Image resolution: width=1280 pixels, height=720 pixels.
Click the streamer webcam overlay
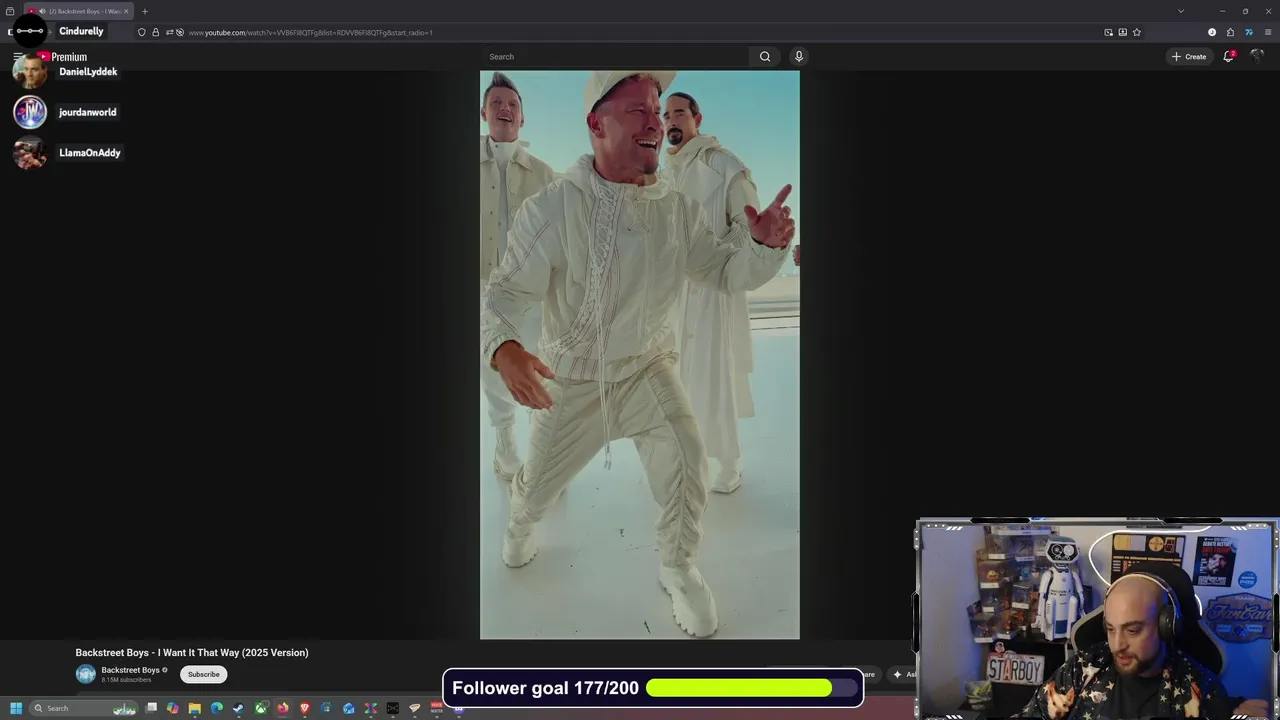click(1097, 619)
